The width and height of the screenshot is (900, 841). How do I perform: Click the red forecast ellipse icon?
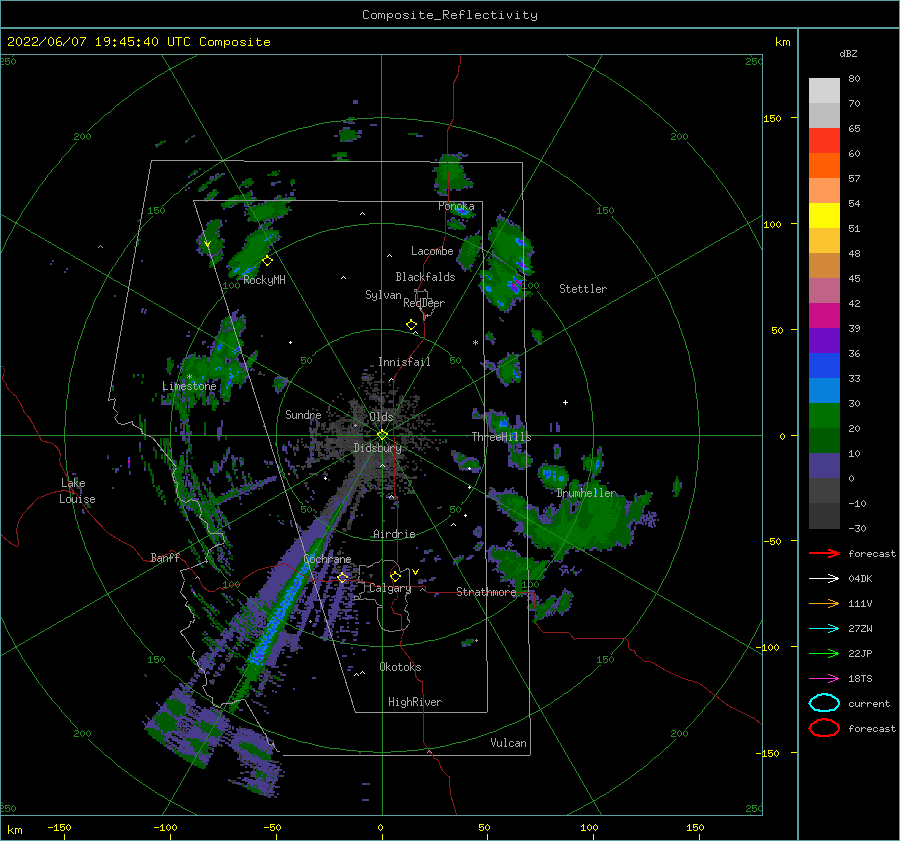[824, 728]
